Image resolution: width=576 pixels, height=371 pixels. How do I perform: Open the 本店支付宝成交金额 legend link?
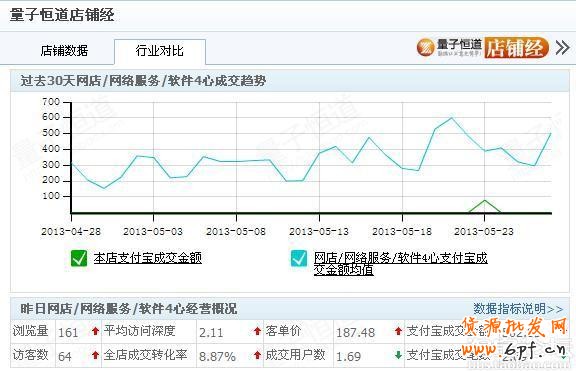click(x=148, y=258)
